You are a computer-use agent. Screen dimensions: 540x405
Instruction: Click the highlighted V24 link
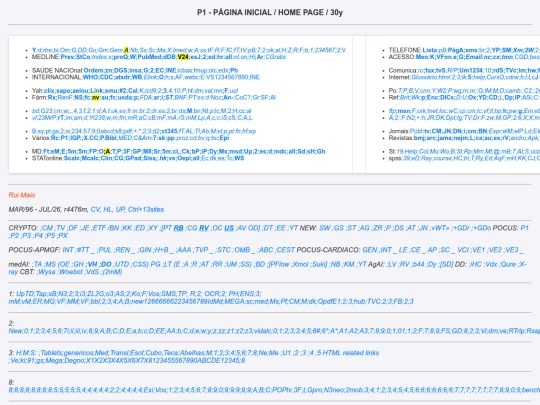point(183,57)
